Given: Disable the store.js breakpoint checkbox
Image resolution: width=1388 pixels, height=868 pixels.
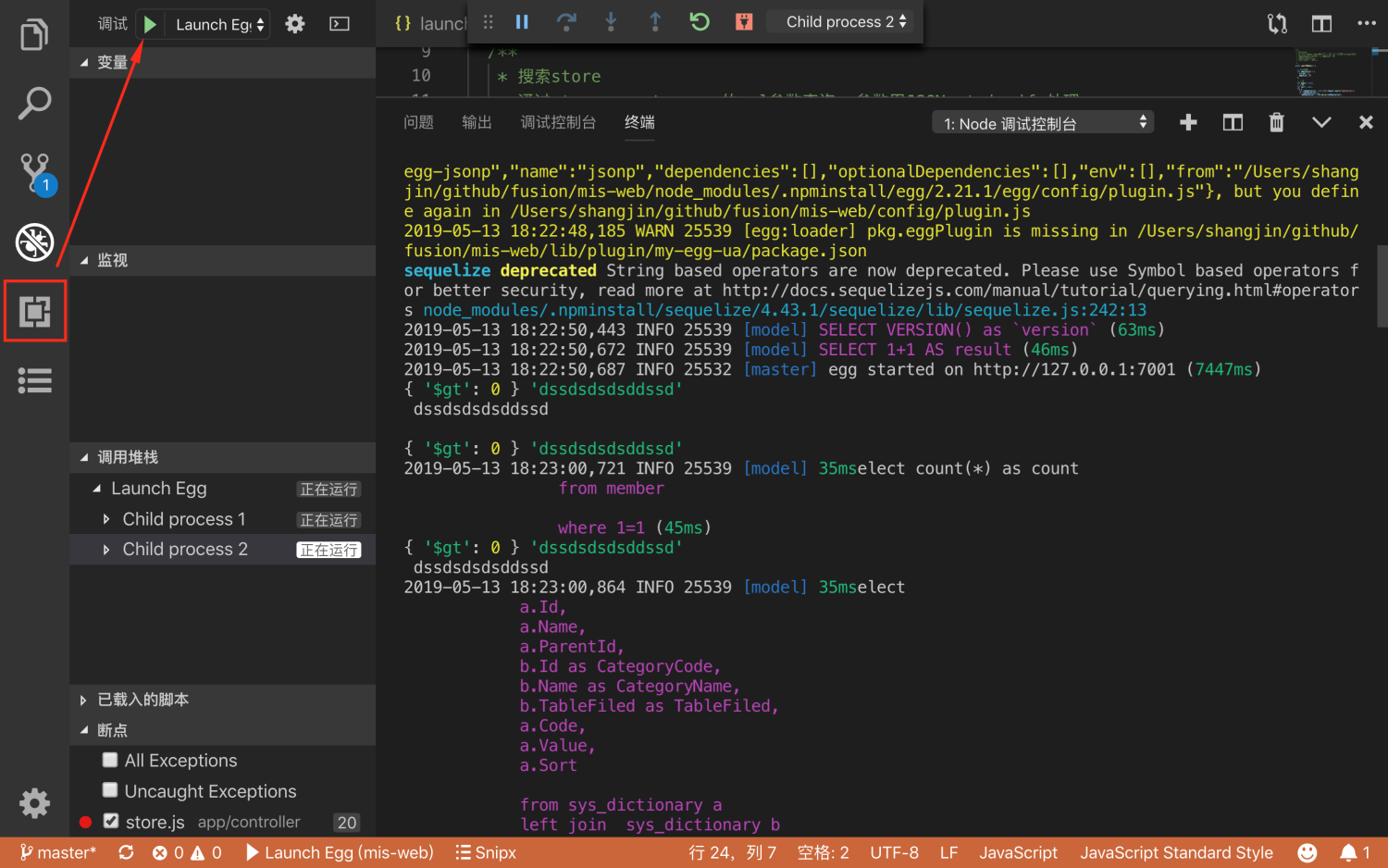Looking at the screenshot, I should (111, 821).
